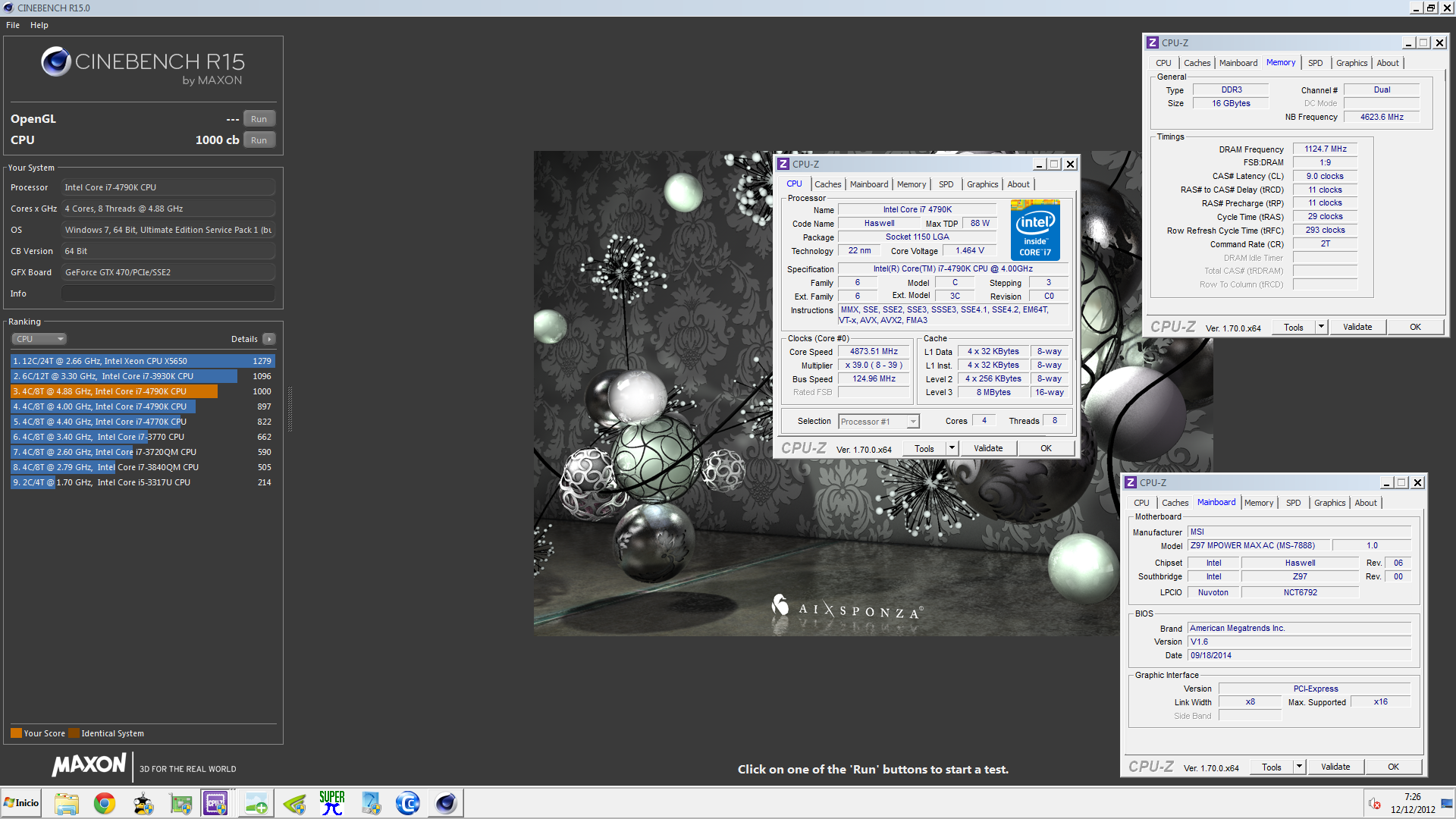
Task: Expand Tools dropdown arrow in Mainboard CPU-Z window
Action: pos(1299,767)
